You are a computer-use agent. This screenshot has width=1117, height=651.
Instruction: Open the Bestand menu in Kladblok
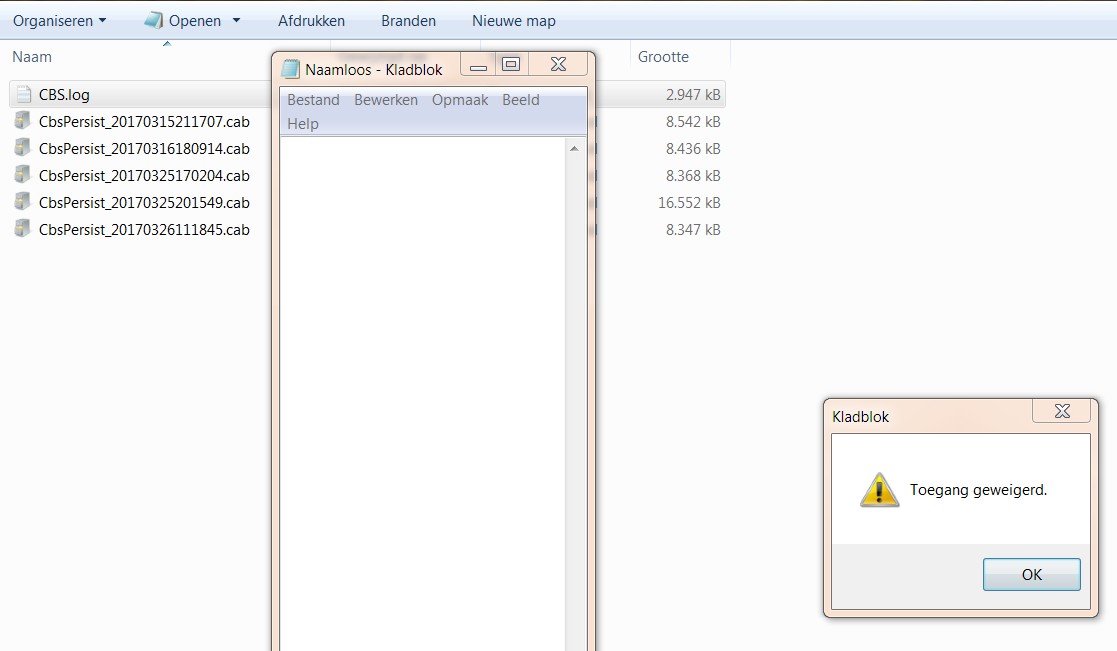(313, 100)
